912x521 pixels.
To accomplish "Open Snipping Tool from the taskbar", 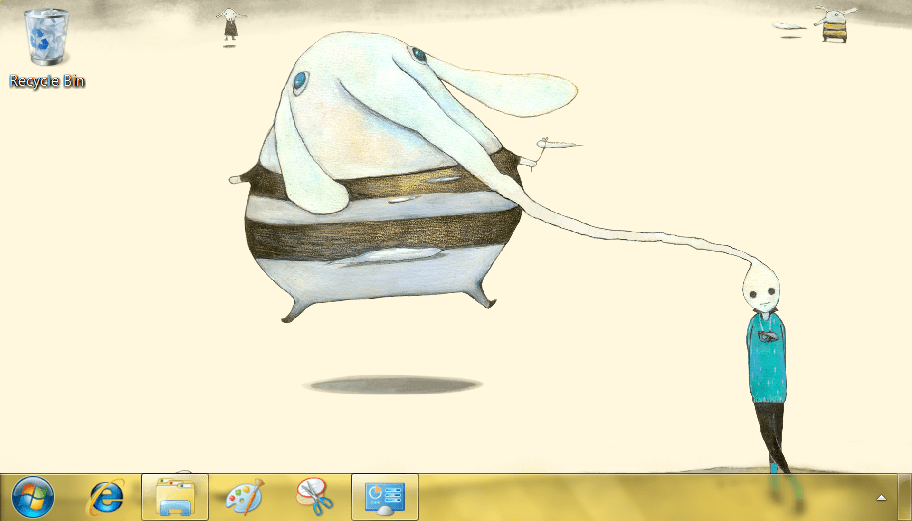I will (315, 498).
